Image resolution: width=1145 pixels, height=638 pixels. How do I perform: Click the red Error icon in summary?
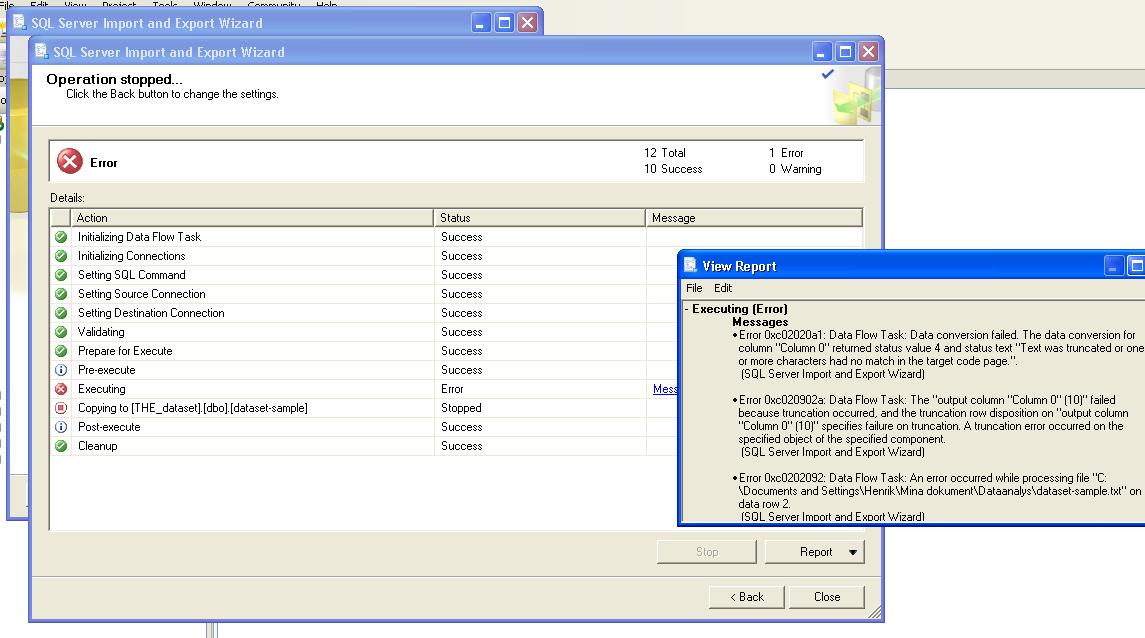coord(69,162)
